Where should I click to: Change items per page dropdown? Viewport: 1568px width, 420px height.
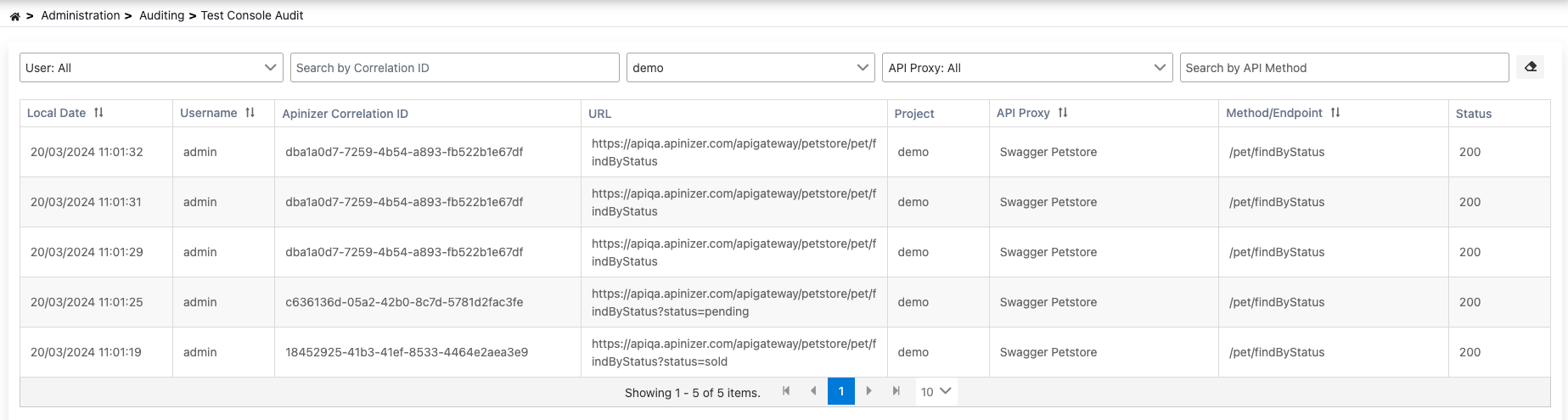coord(936,391)
